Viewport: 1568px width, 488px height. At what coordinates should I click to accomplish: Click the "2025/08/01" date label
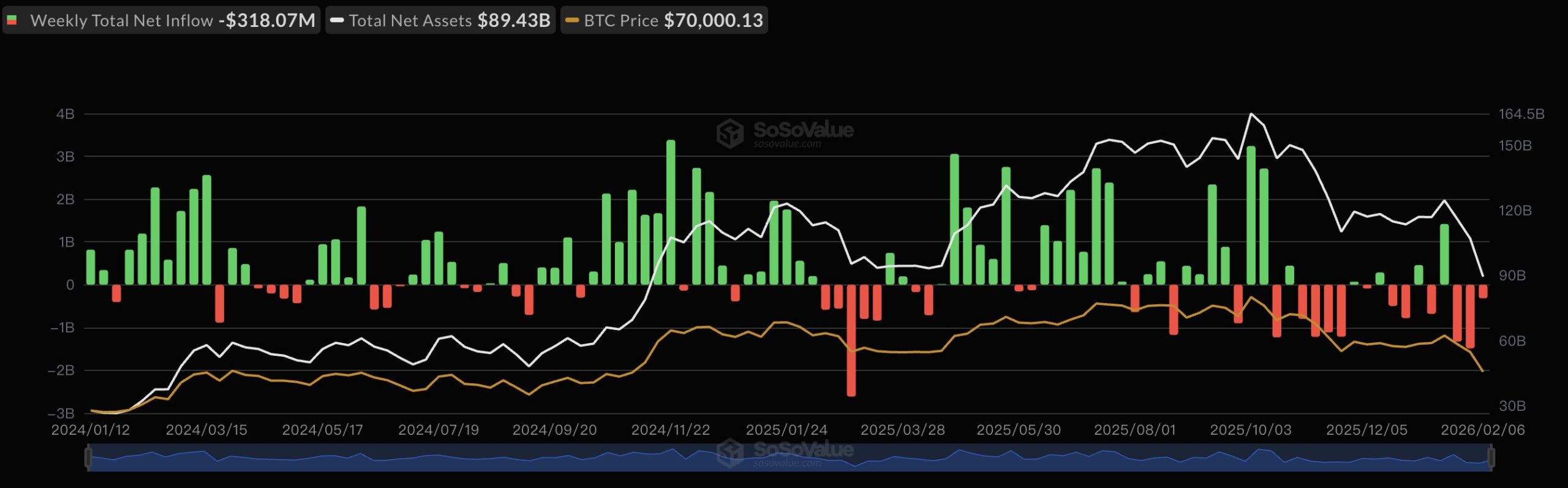click(1135, 430)
